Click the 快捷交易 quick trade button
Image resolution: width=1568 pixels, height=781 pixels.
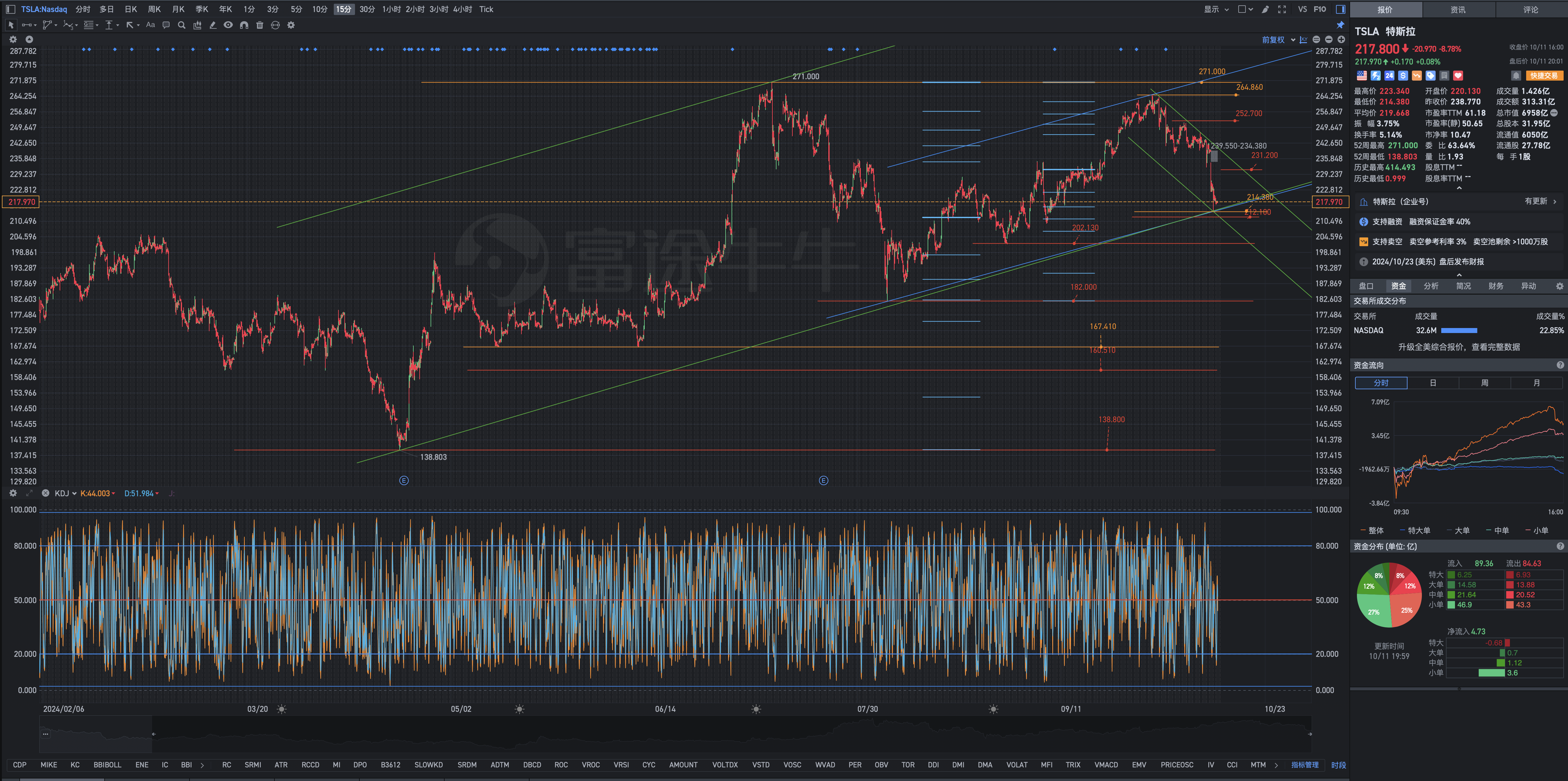1544,76
